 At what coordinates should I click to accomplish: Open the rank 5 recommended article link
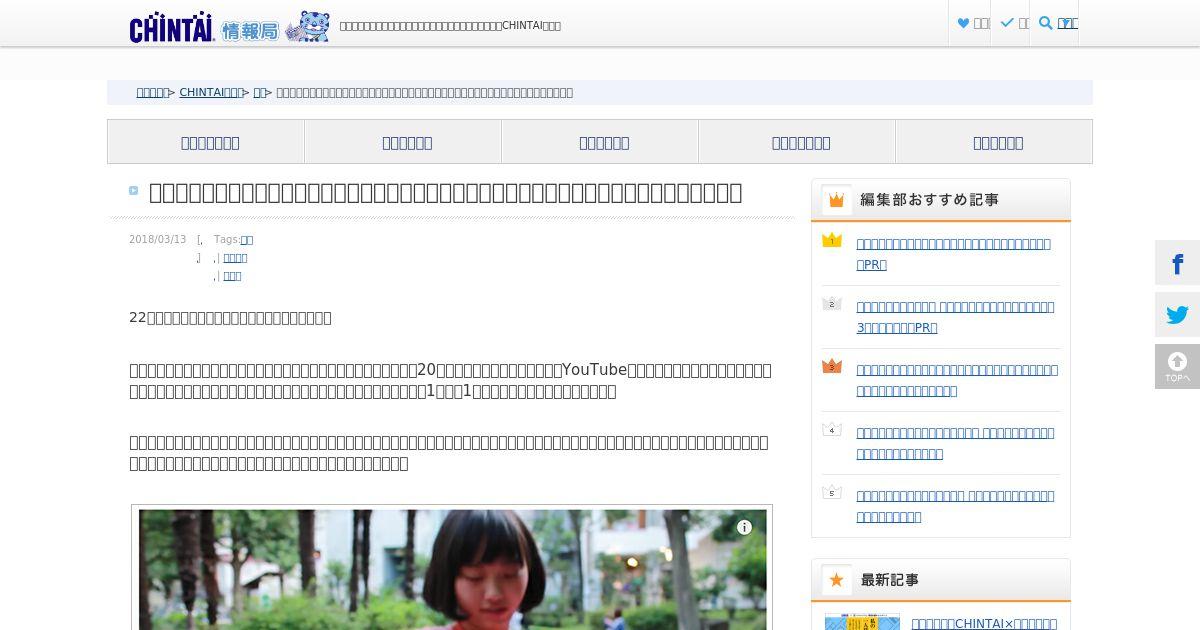(x=955, y=506)
